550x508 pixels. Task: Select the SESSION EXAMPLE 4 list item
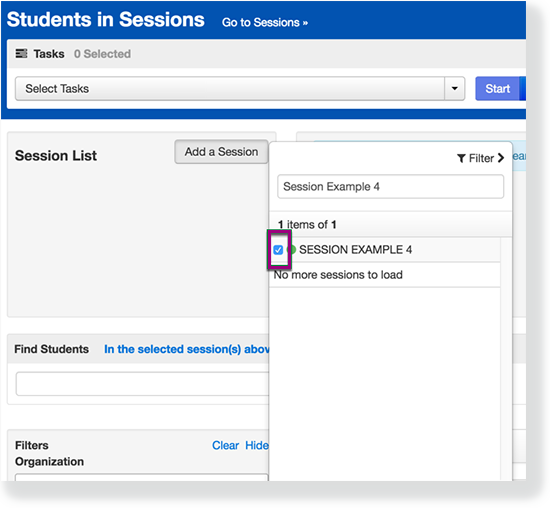(384, 250)
